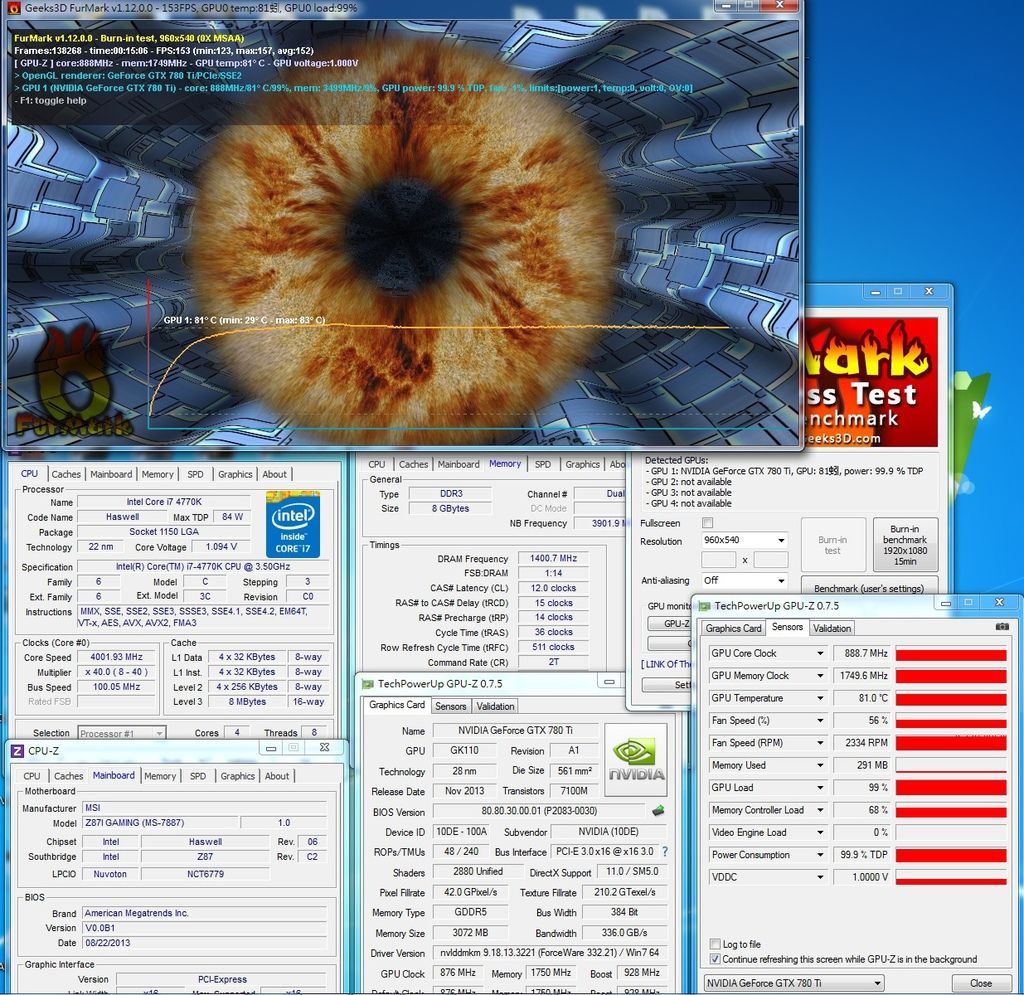Click the NVIDIA logo in GPU-Z Graphics Card window
The height and width of the screenshot is (995, 1024).
tap(636, 760)
